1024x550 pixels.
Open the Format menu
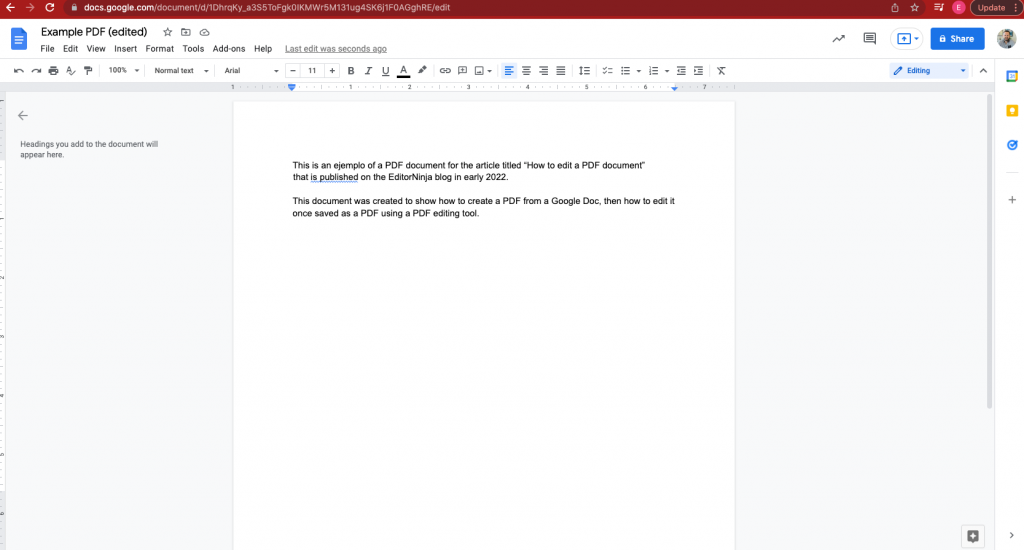click(x=159, y=49)
